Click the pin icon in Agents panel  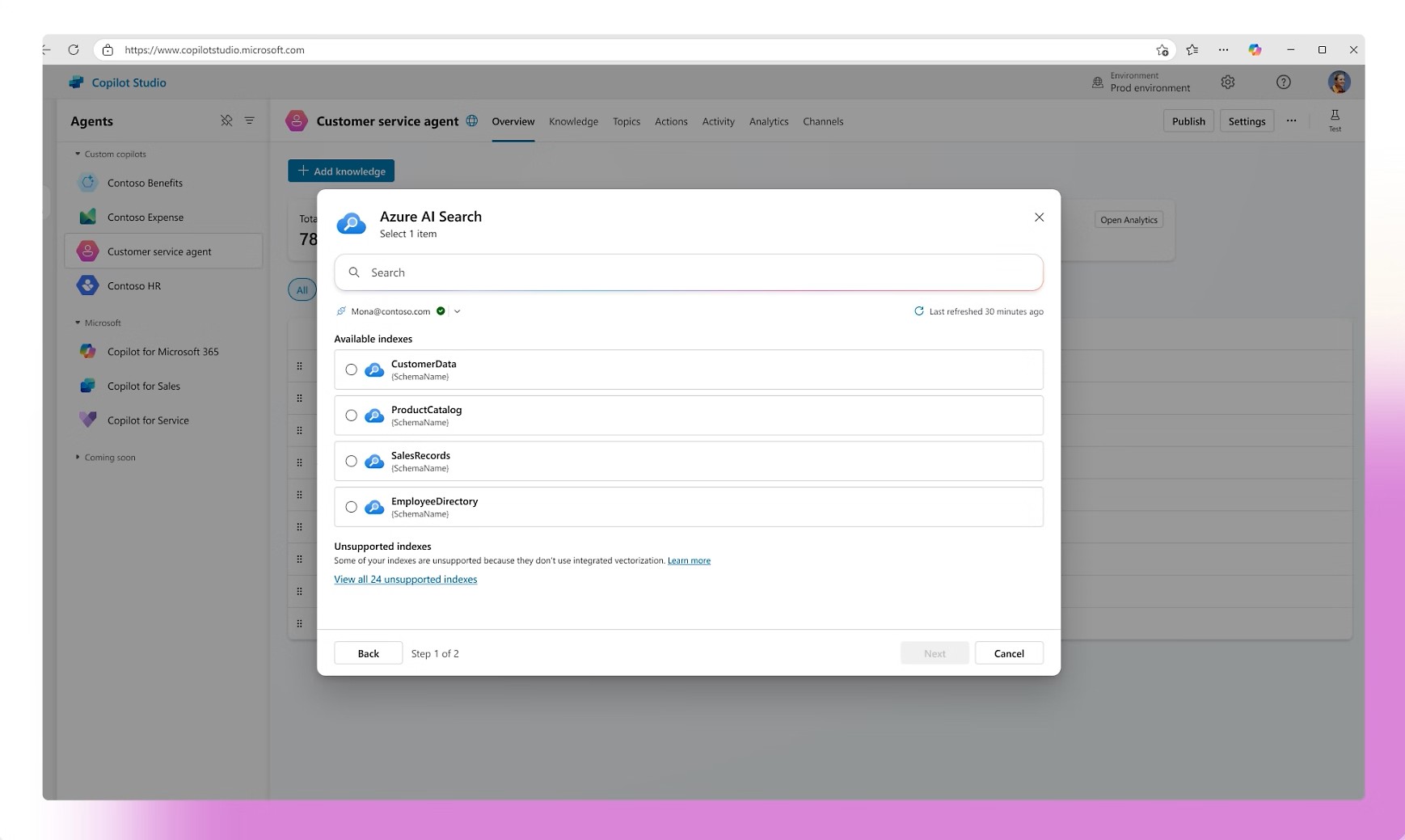226,120
